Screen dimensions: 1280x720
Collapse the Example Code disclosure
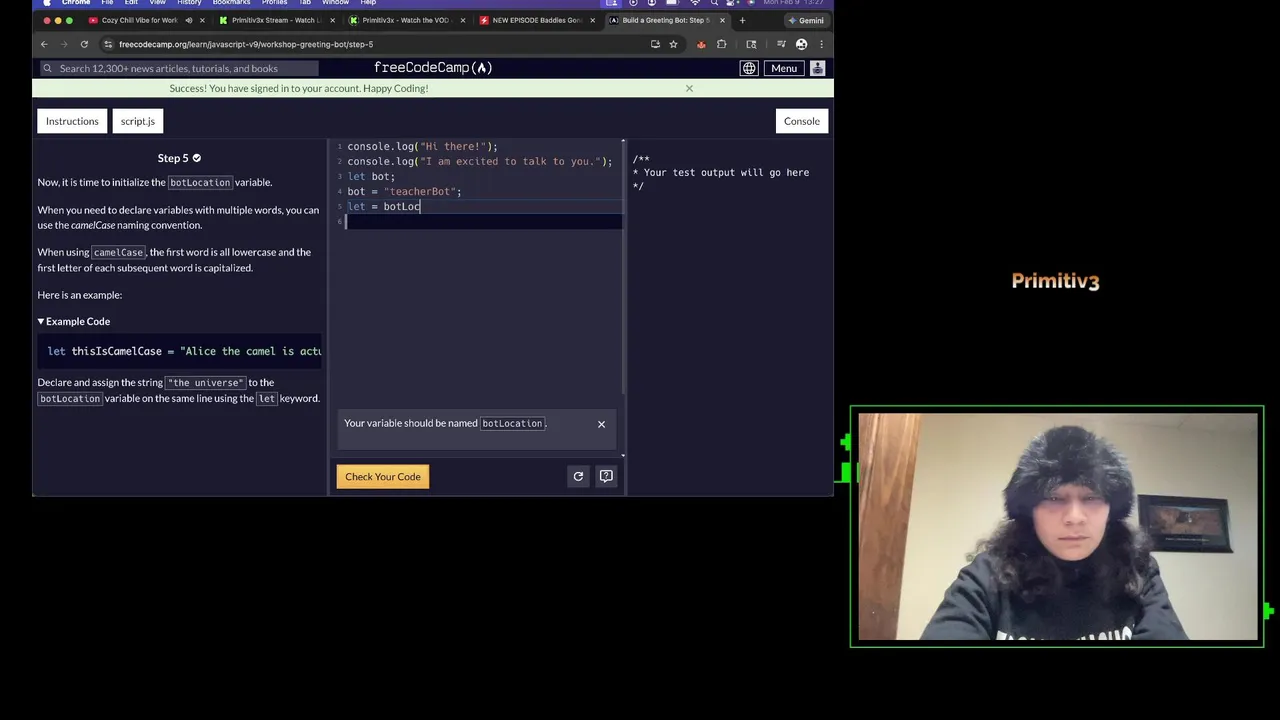click(74, 321)
